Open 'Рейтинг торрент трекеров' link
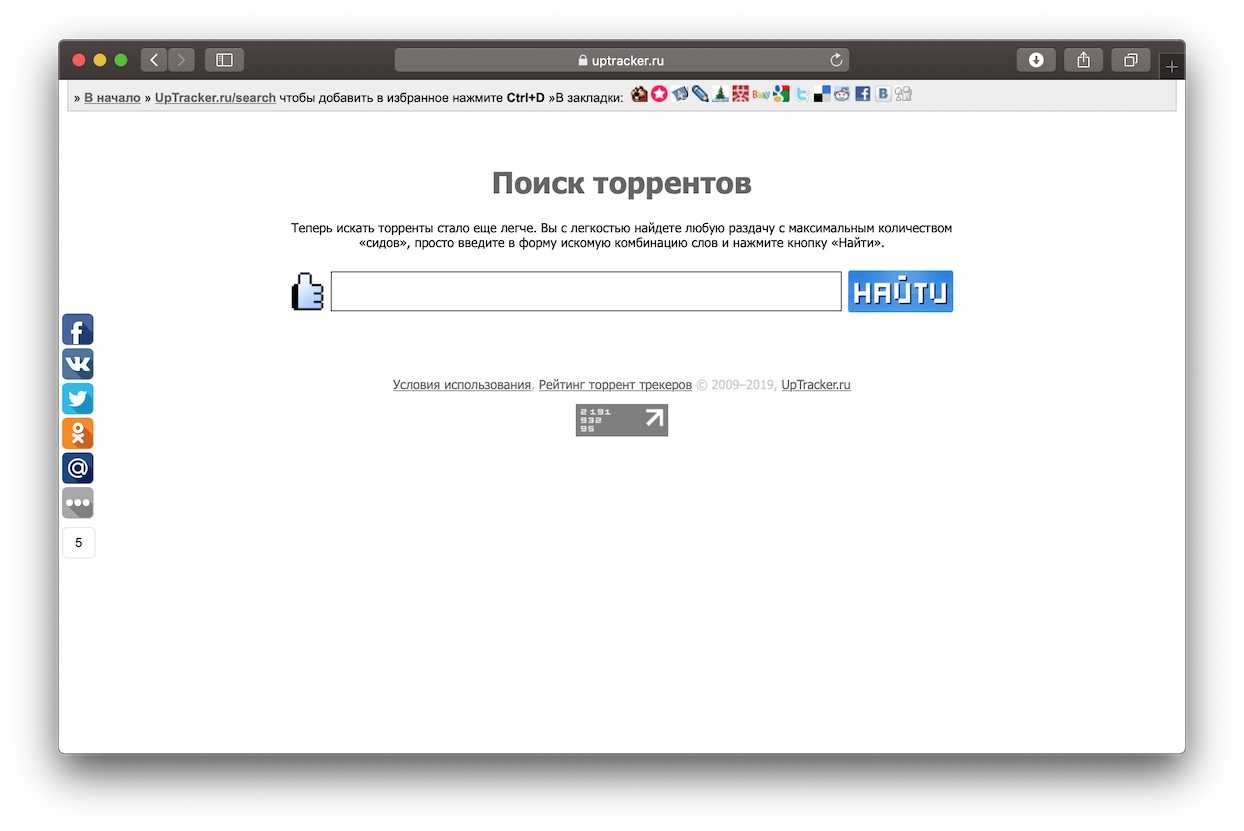 tap(615, 385)
